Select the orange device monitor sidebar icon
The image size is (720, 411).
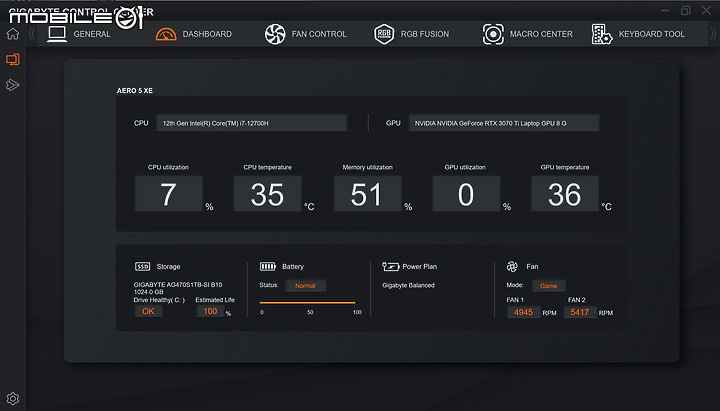pos(13,59)
